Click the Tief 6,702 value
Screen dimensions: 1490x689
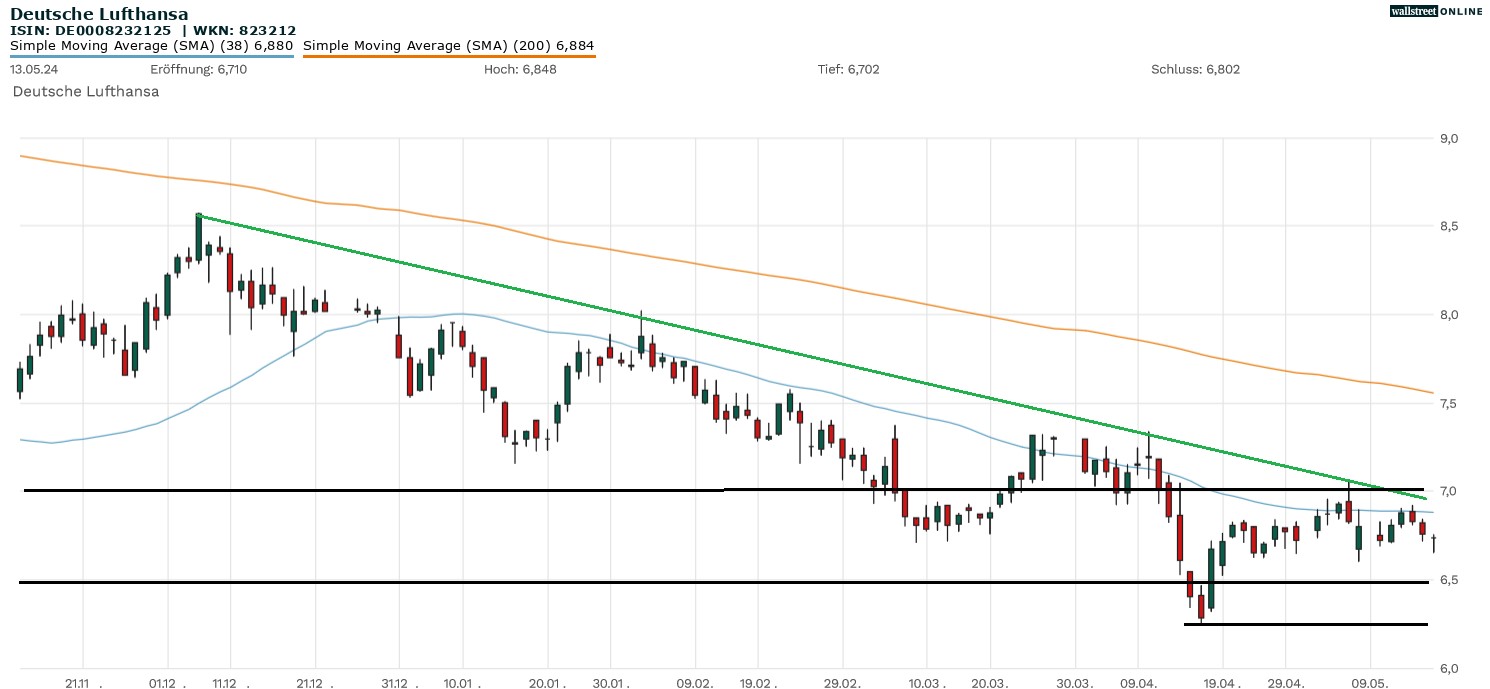point(848,69)
